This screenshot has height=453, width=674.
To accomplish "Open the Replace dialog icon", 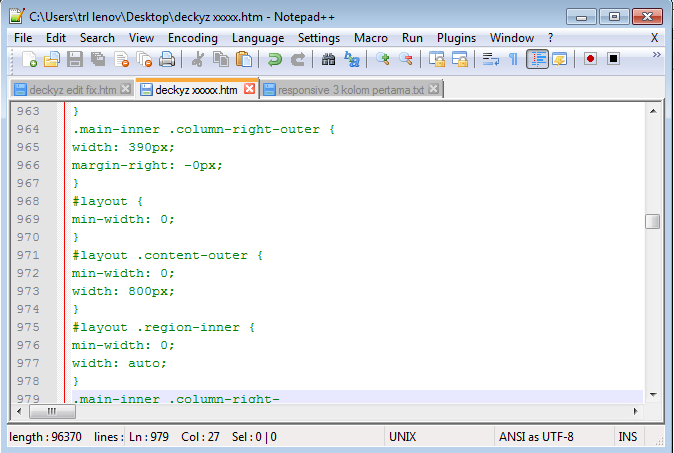I will tap(352, 59).
